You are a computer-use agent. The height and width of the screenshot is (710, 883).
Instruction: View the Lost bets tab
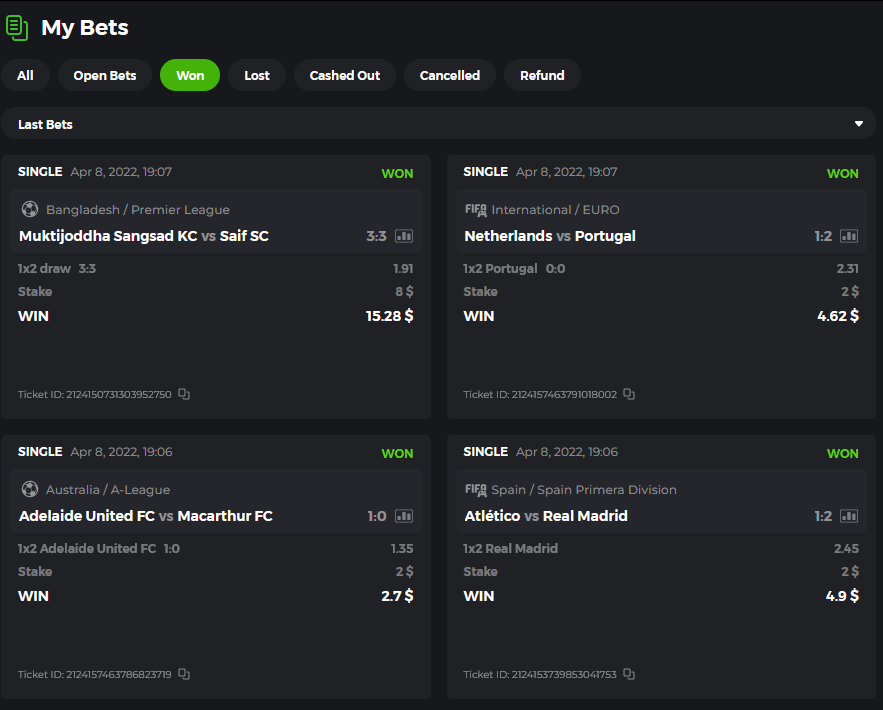257,75
